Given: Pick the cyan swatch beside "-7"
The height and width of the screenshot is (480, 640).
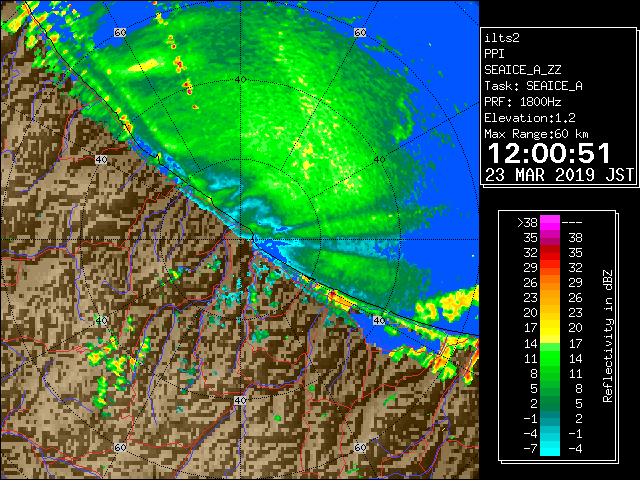Looking at the screenshot, I should 550,449.
